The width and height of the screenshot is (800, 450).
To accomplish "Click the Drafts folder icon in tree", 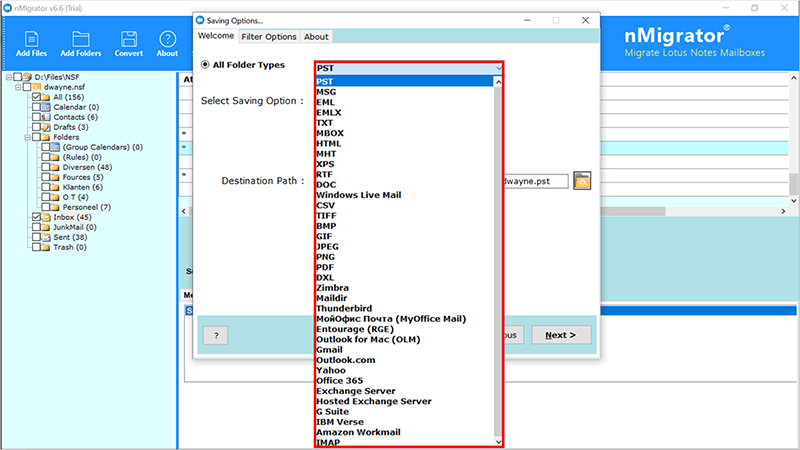I will pos(48,127).
